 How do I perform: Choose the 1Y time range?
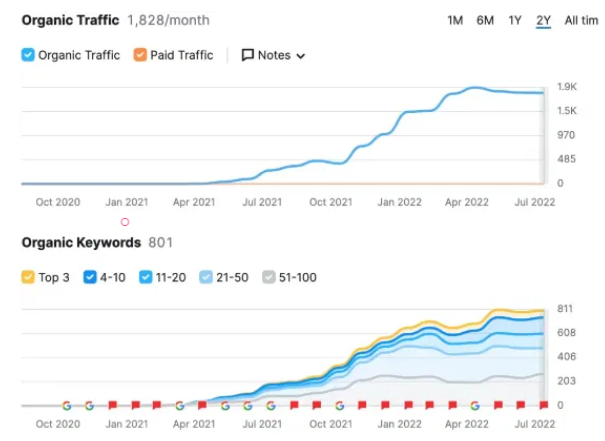pos(514,20)
